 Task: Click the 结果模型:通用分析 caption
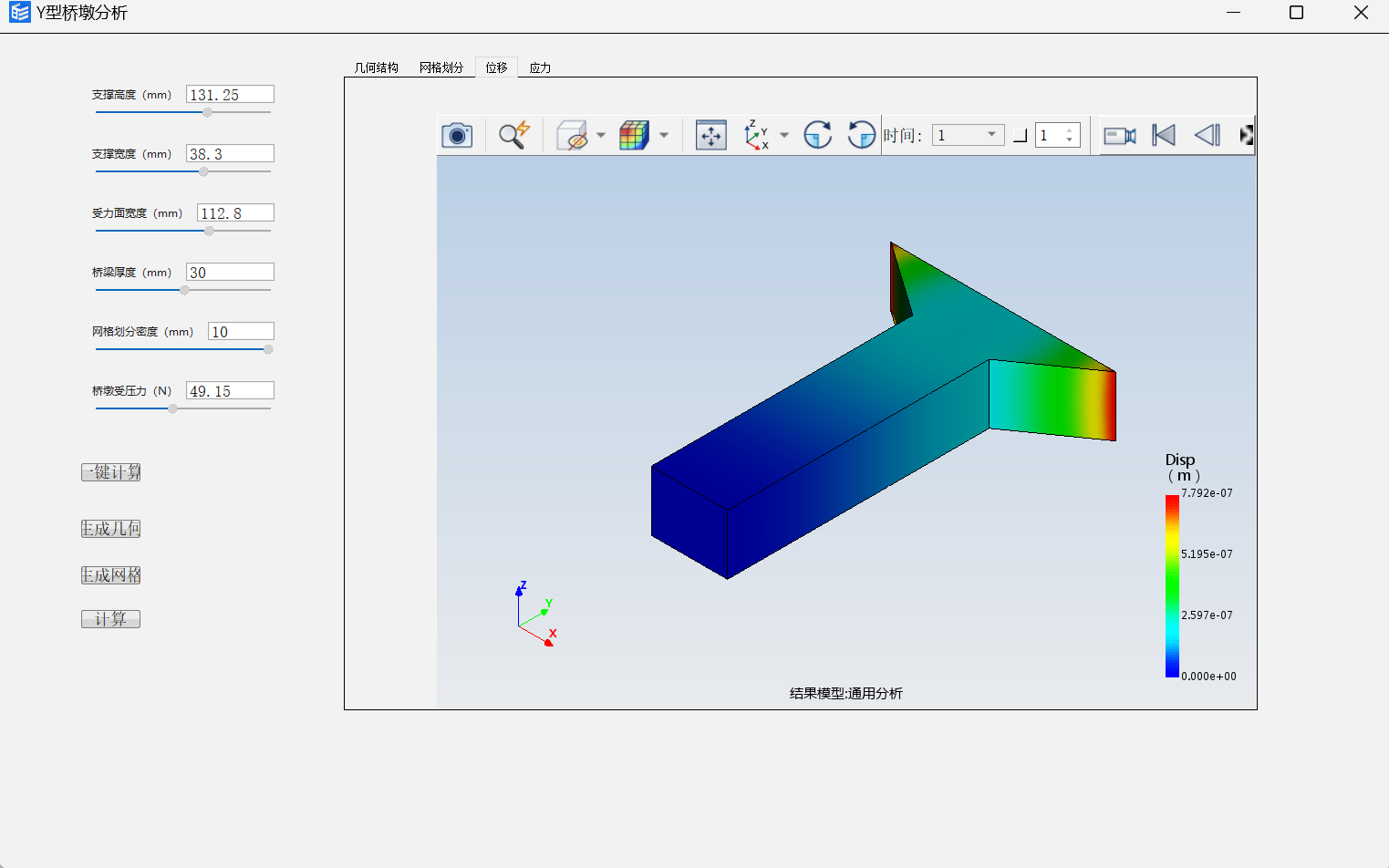[x=846, y=694]
